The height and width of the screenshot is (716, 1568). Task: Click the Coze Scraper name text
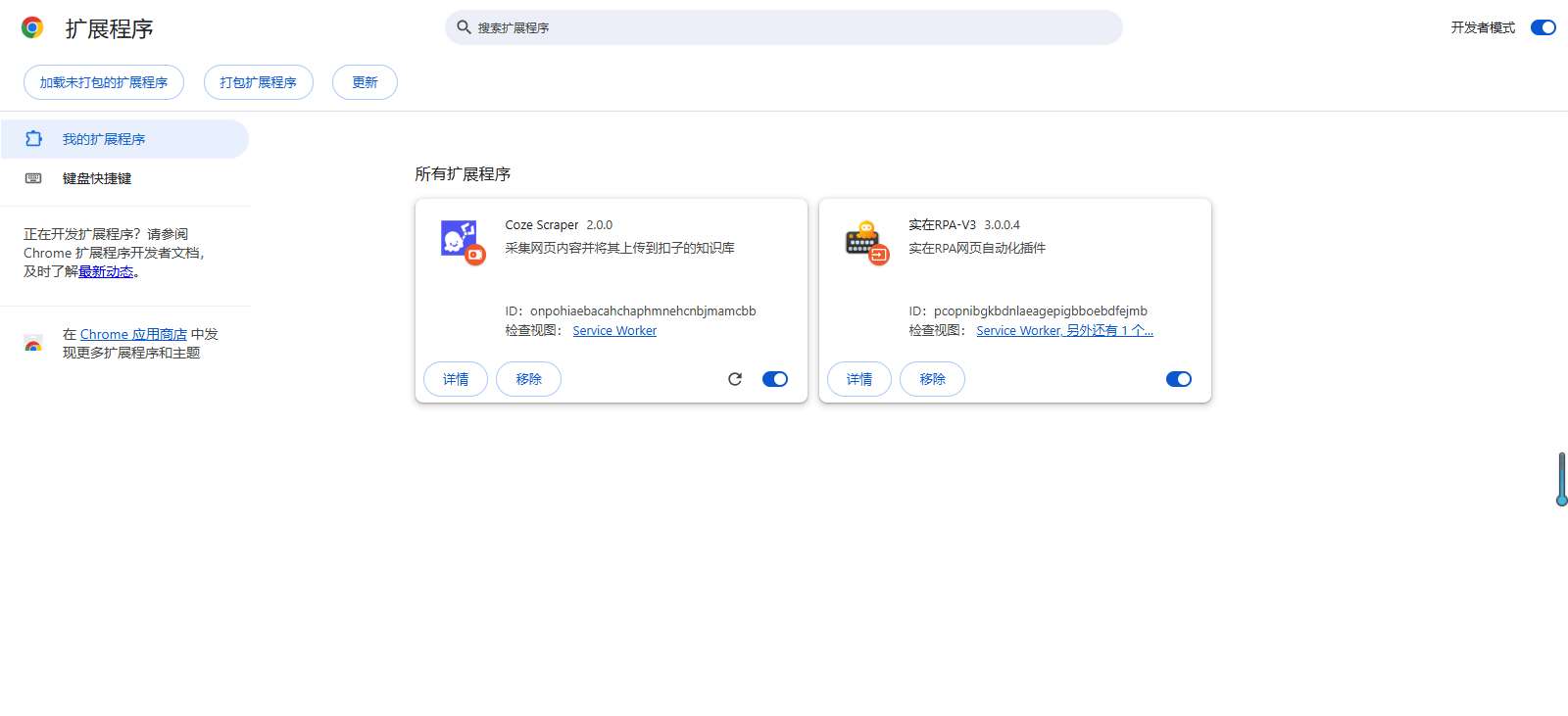coord(542,224)
